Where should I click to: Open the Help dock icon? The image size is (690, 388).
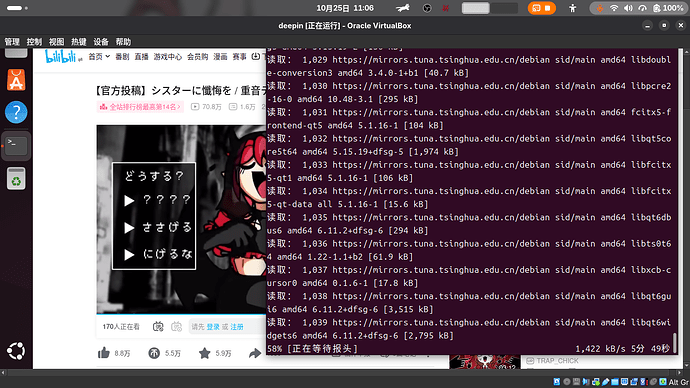[x=16, y=112]
